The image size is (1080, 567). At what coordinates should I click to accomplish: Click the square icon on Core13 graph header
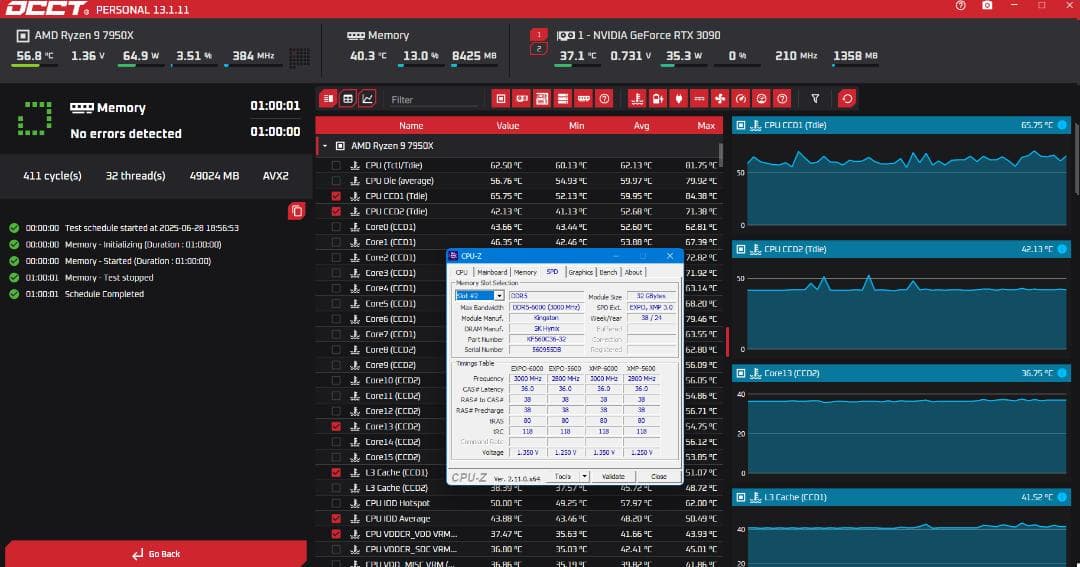pos(740,373)
